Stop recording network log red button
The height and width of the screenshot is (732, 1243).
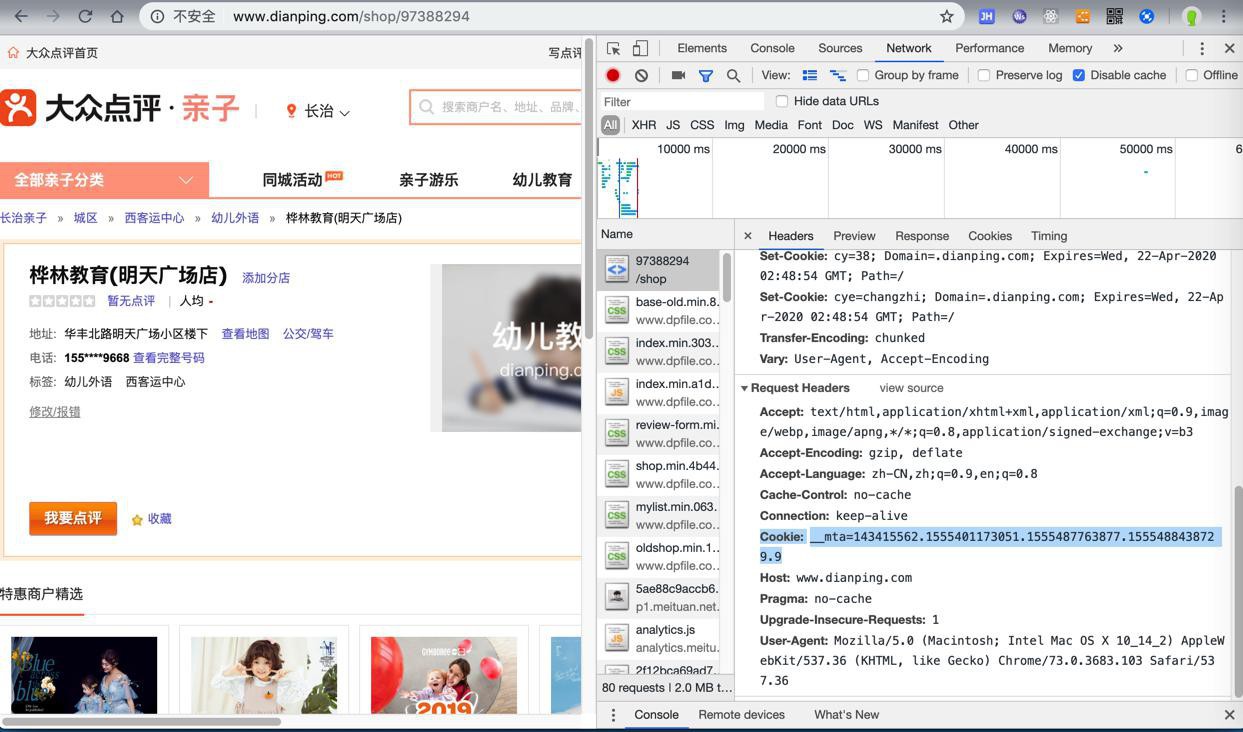[x=613, y=75]
